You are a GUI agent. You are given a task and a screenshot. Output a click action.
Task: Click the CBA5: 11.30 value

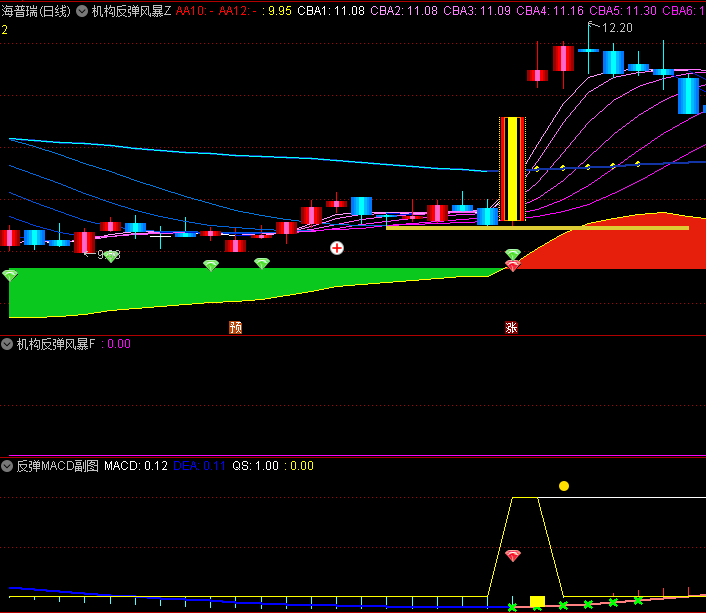point(623,11)
